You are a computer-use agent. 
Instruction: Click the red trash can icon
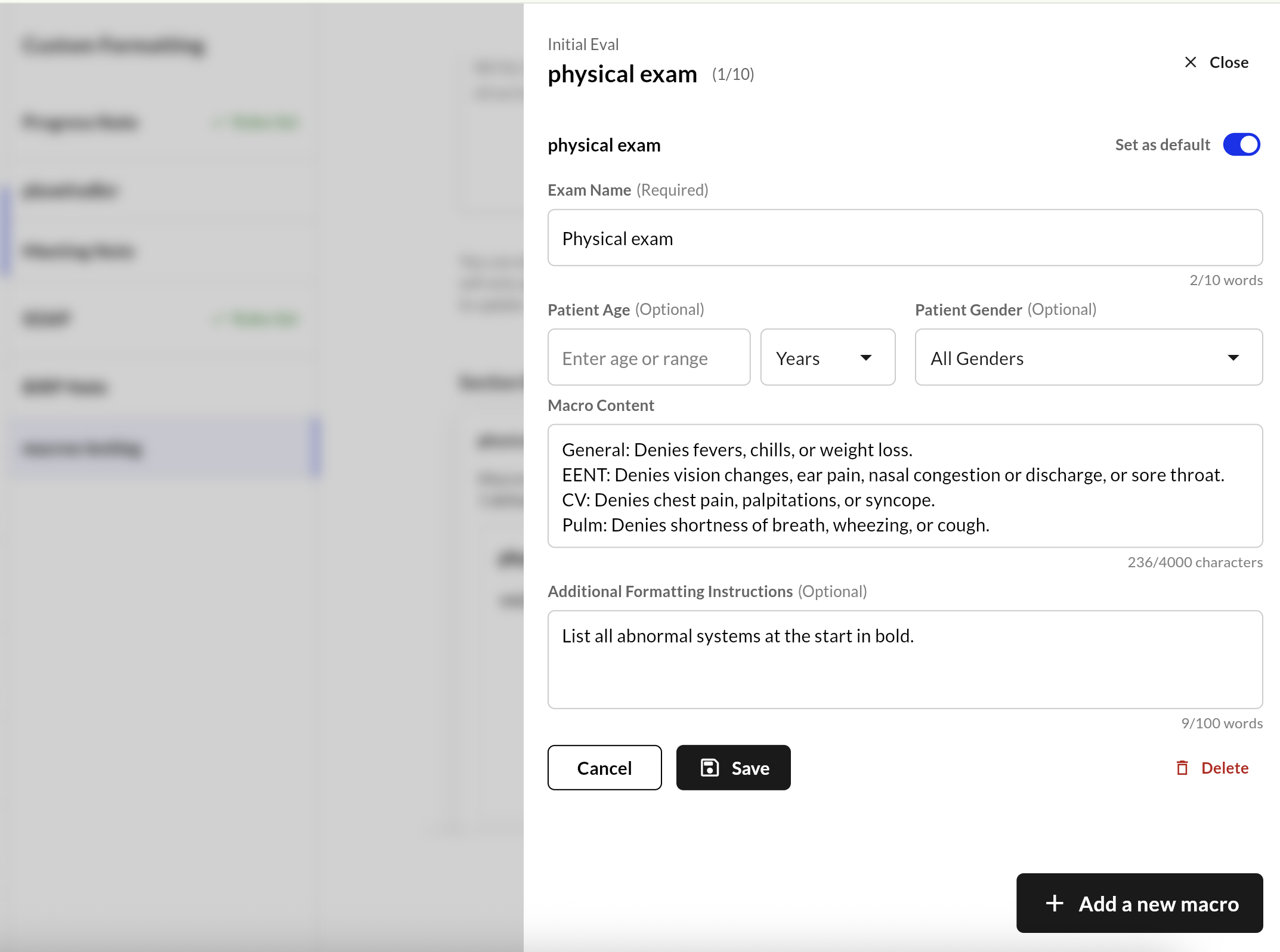point(1182,768)
